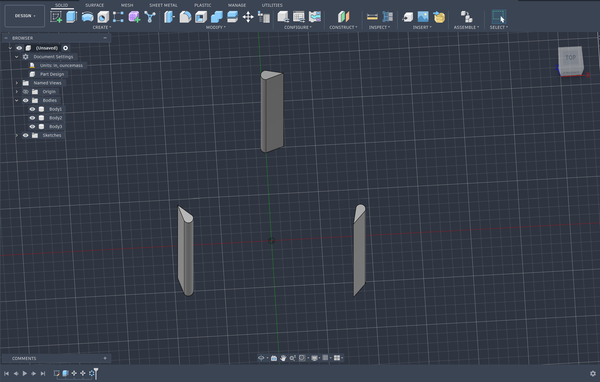Switch to the MANAGE tab
The image size is (600, 382).
[x=237, y=5]
